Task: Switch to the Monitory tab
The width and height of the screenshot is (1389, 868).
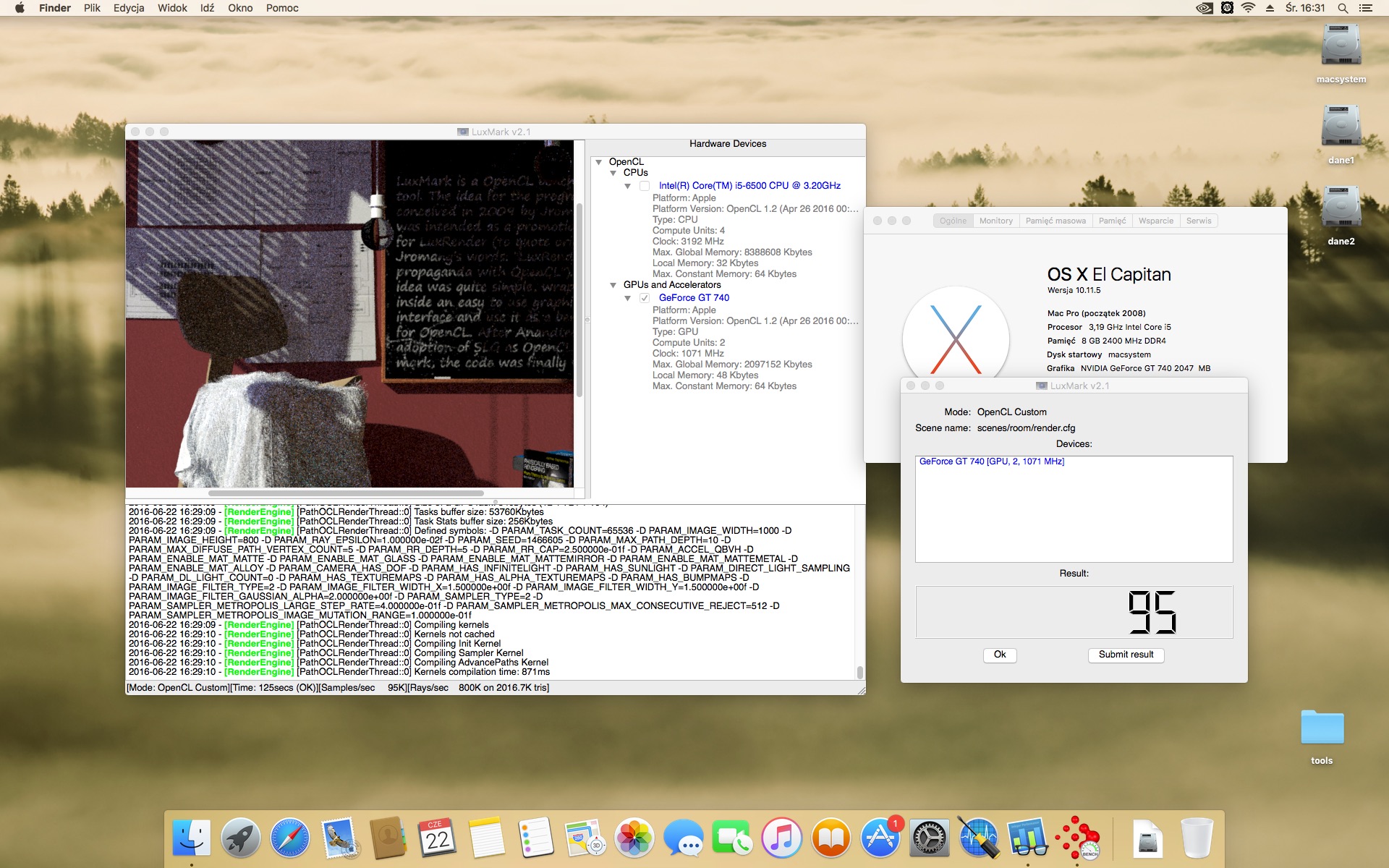Action: (995, 221)
